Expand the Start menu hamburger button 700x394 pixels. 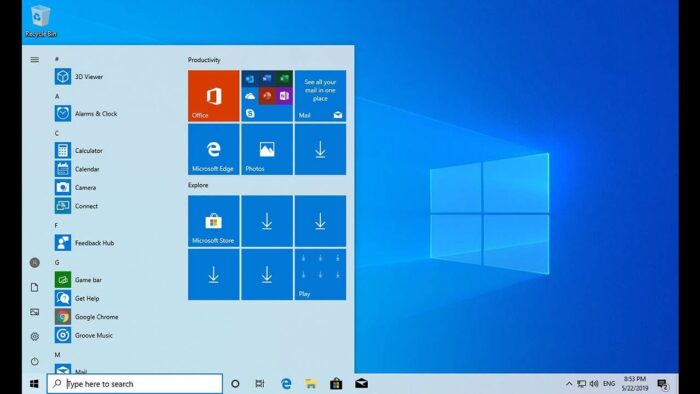click(x=34, y=59)
